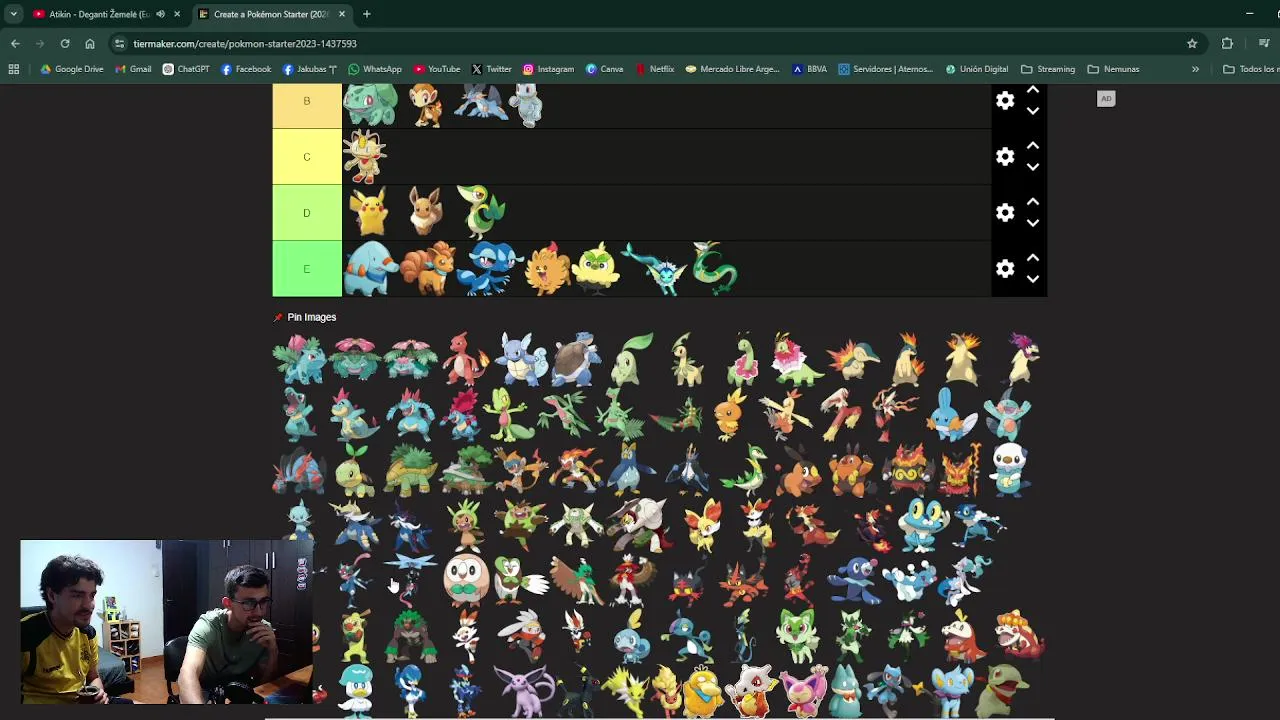This screenshot has height=720, width=1280.
Task: Open Gmail bookmark
Action: point(134,69)
